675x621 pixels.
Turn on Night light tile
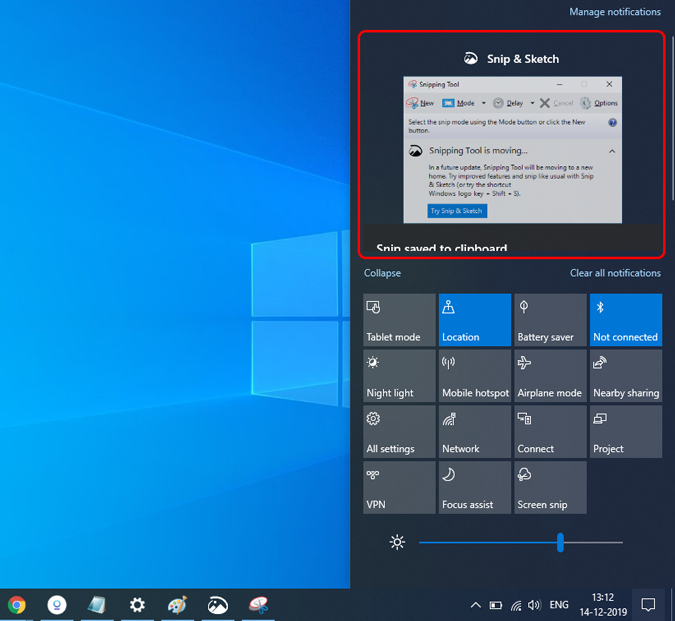pos(399,376)
